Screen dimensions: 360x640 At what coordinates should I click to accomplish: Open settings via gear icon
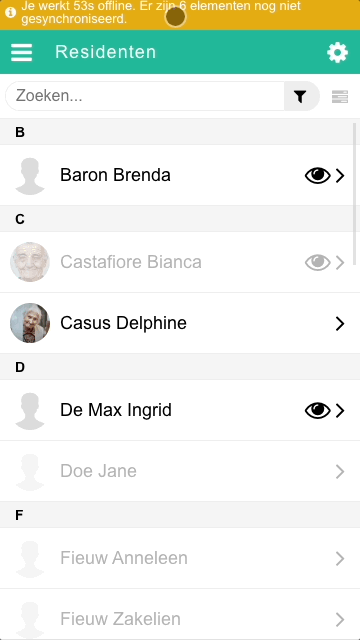coord(338,53)
